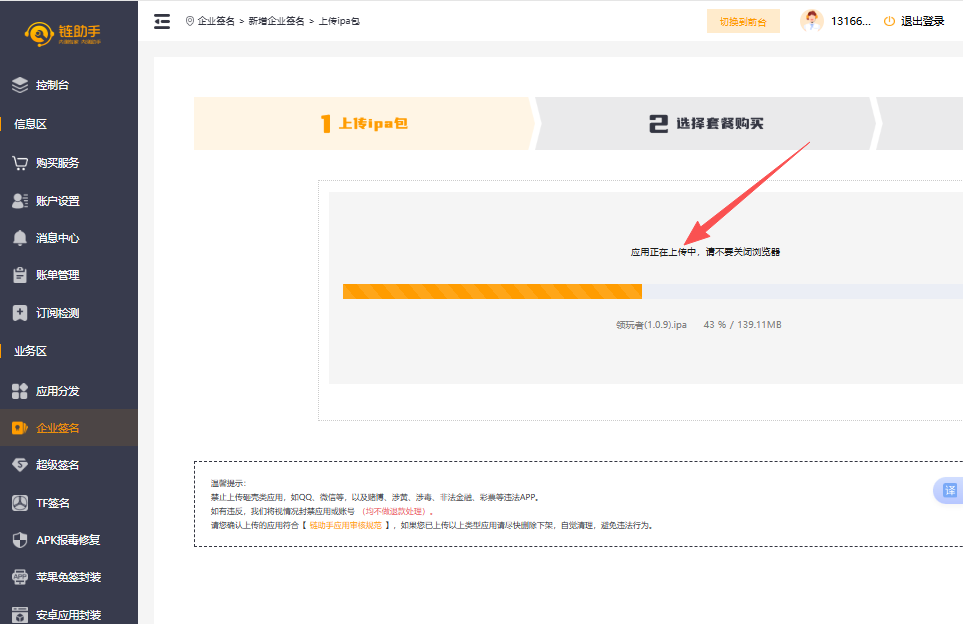This screenshot has height=624, width=963.
Task: Click the 消息中心 bell icon
Action: coord(20,238)
